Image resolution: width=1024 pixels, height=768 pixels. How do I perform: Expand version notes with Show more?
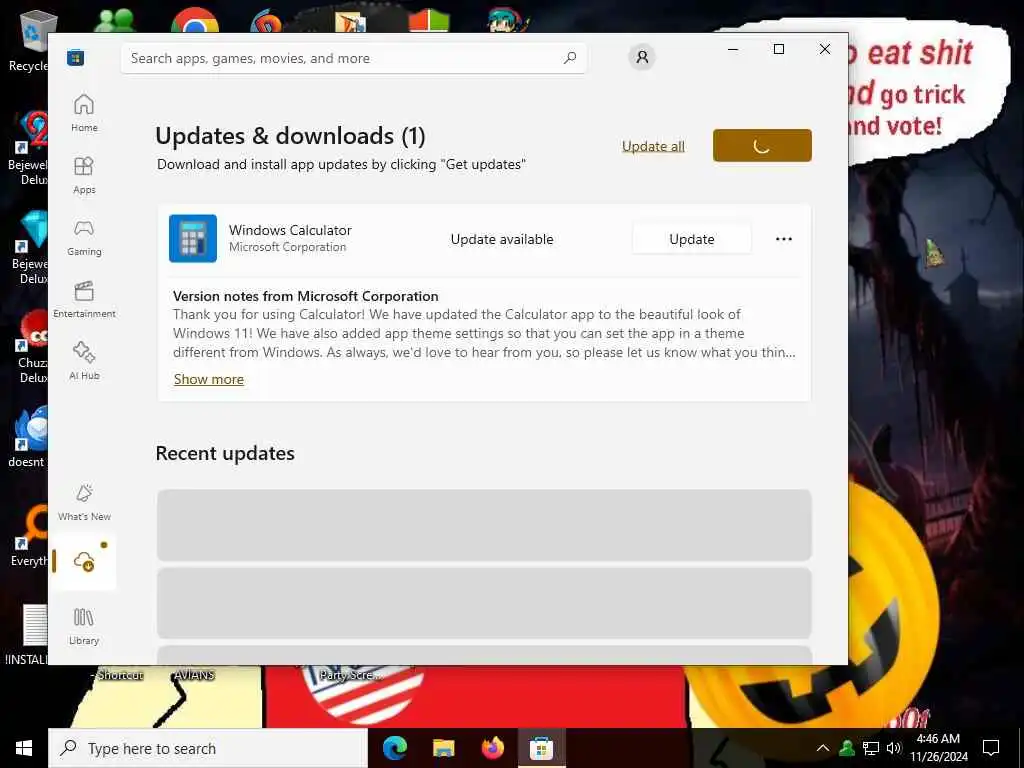(x=208, y=379)
